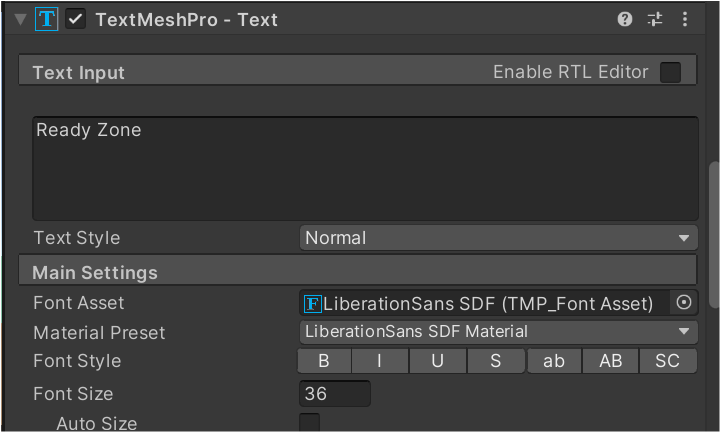The image size is (720, 432).
Task: Toggle lowercase ab font style button
Action: coord(554,361)
